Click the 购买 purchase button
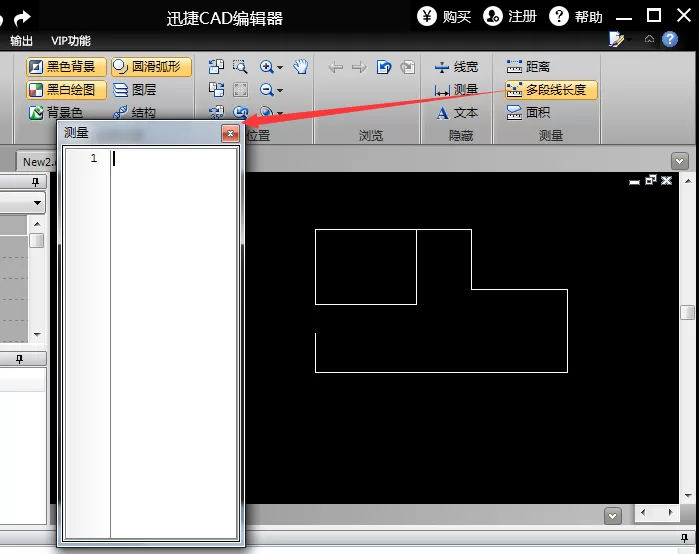The height and width of the screenshot is (554, 699). 444,17
